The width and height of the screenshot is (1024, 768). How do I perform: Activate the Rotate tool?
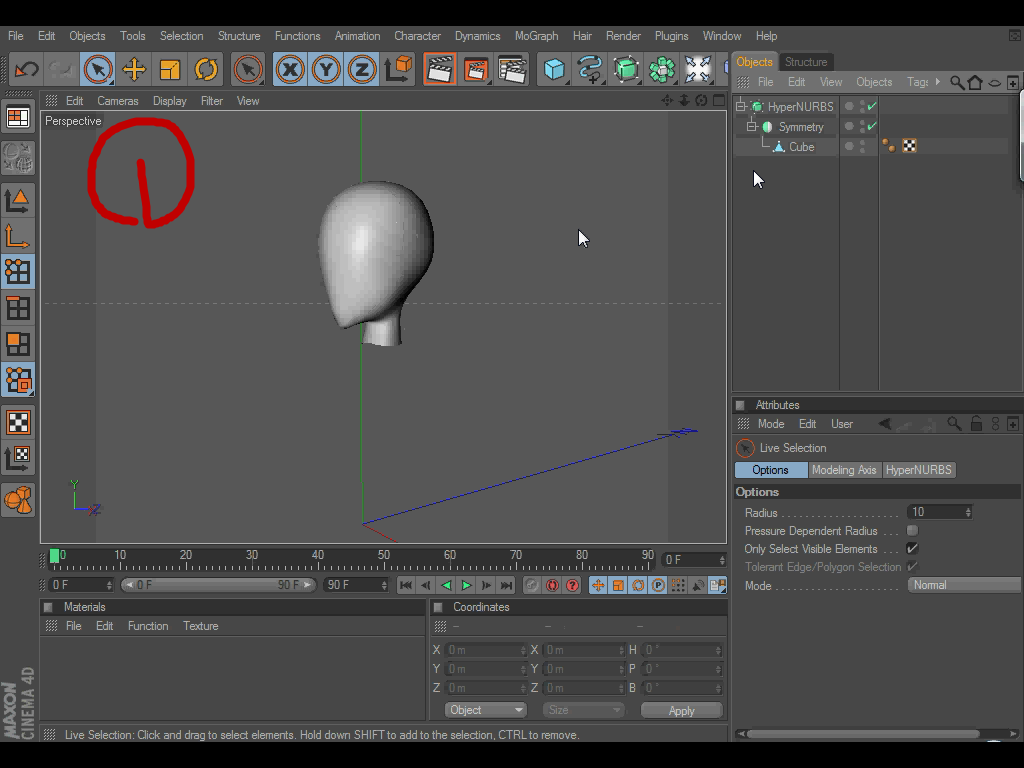click(x=206, y=69)
